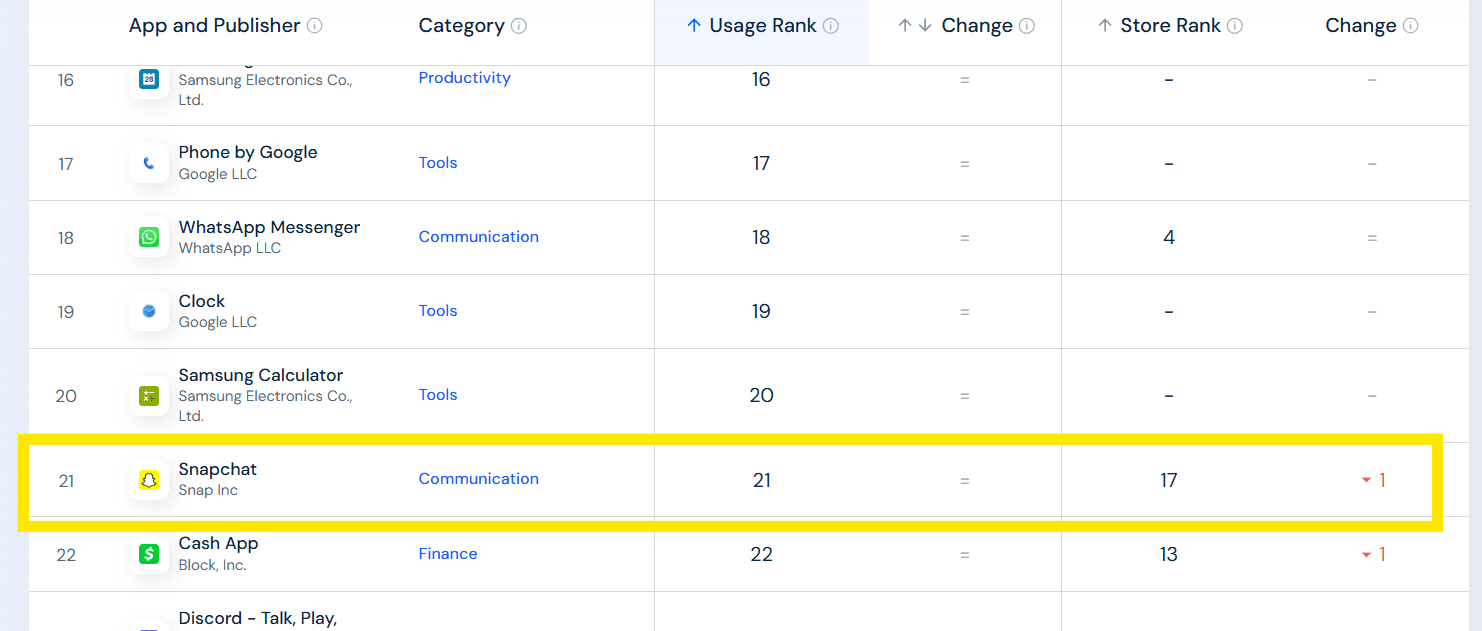Click Snapchat's Store Rank change indicator
Screen dimensions: 1482x631
tap(1372, 480)
